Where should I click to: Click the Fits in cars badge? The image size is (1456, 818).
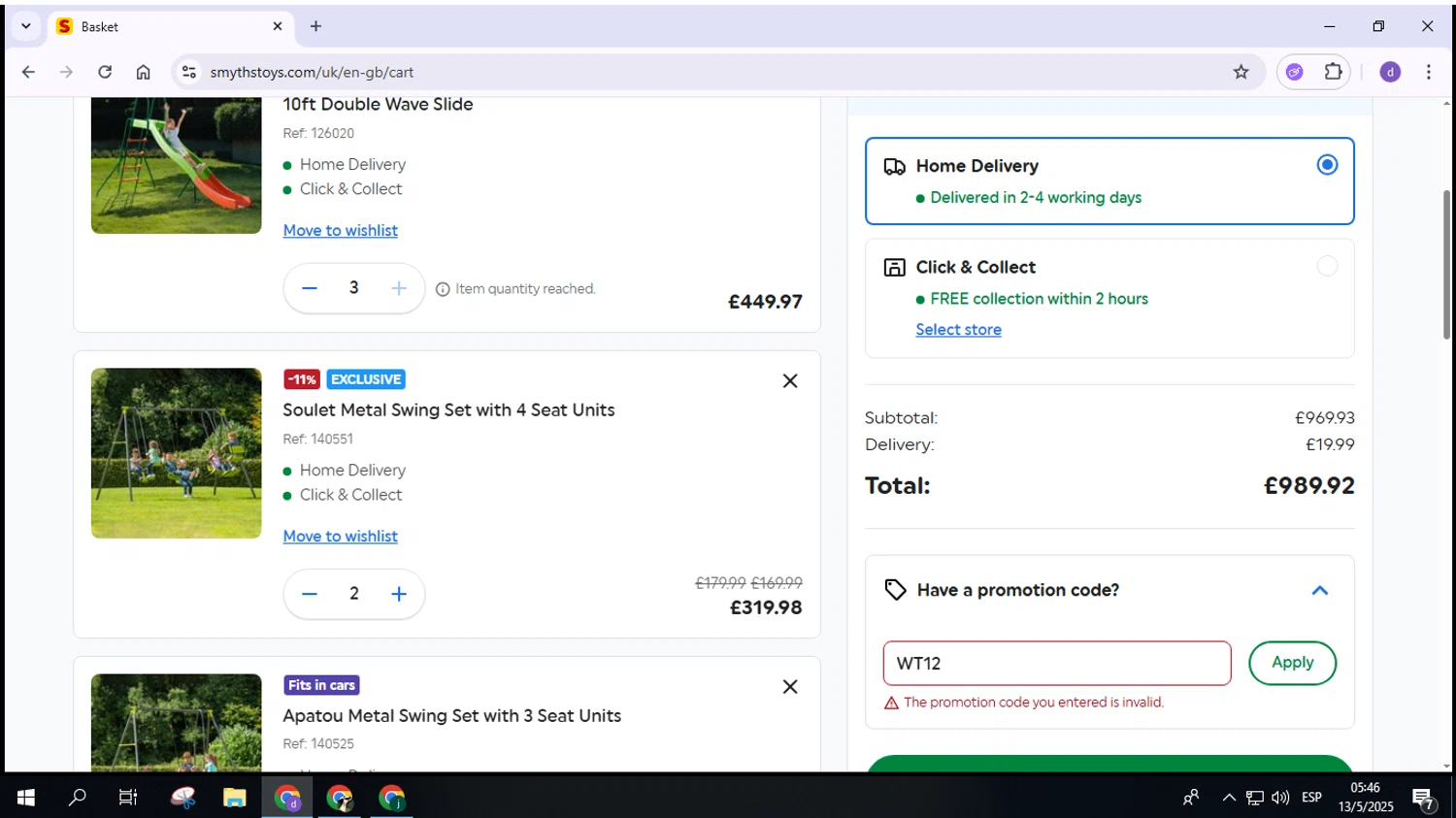[321, 685]
